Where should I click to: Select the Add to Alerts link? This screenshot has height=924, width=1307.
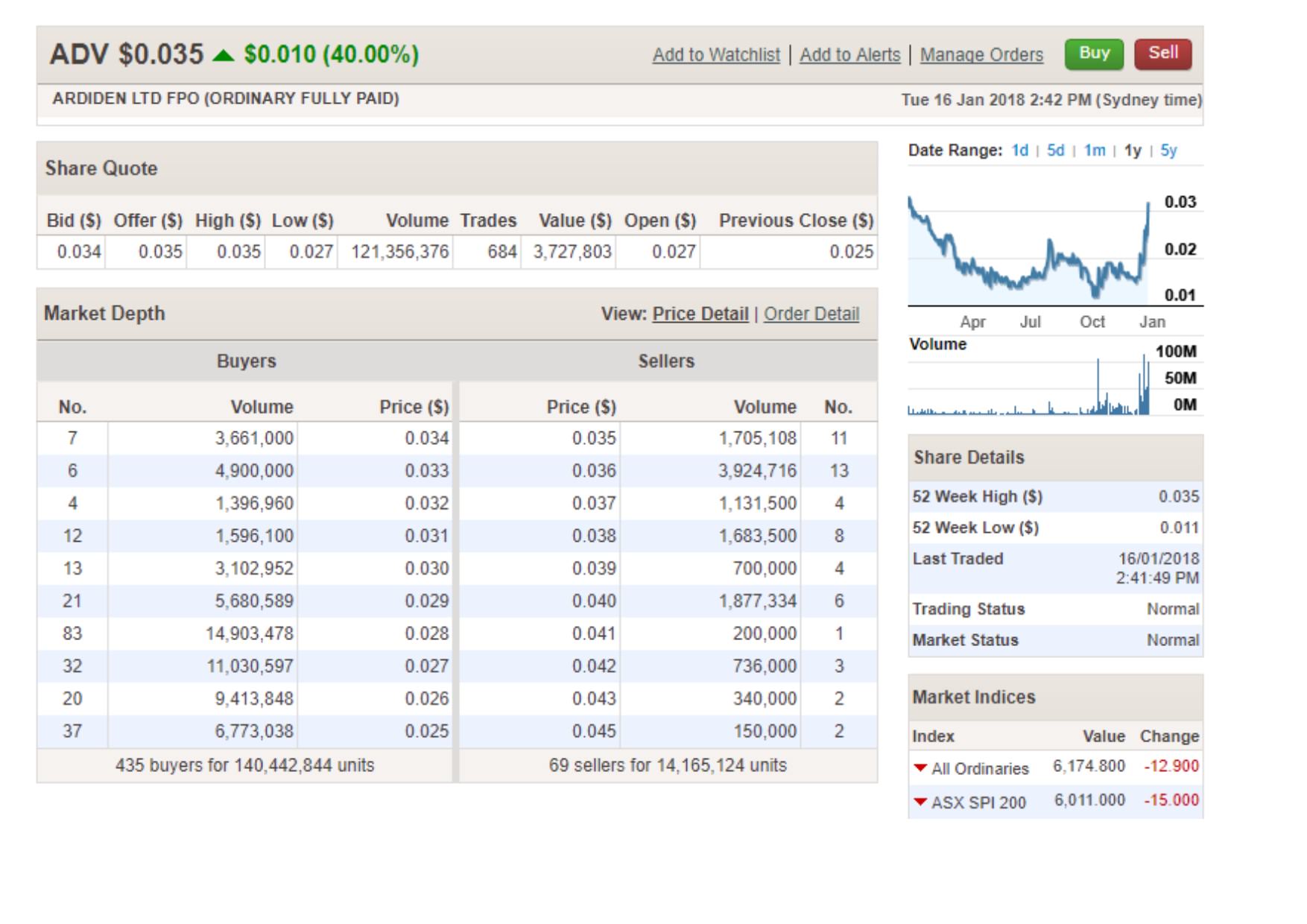point(849,55)
